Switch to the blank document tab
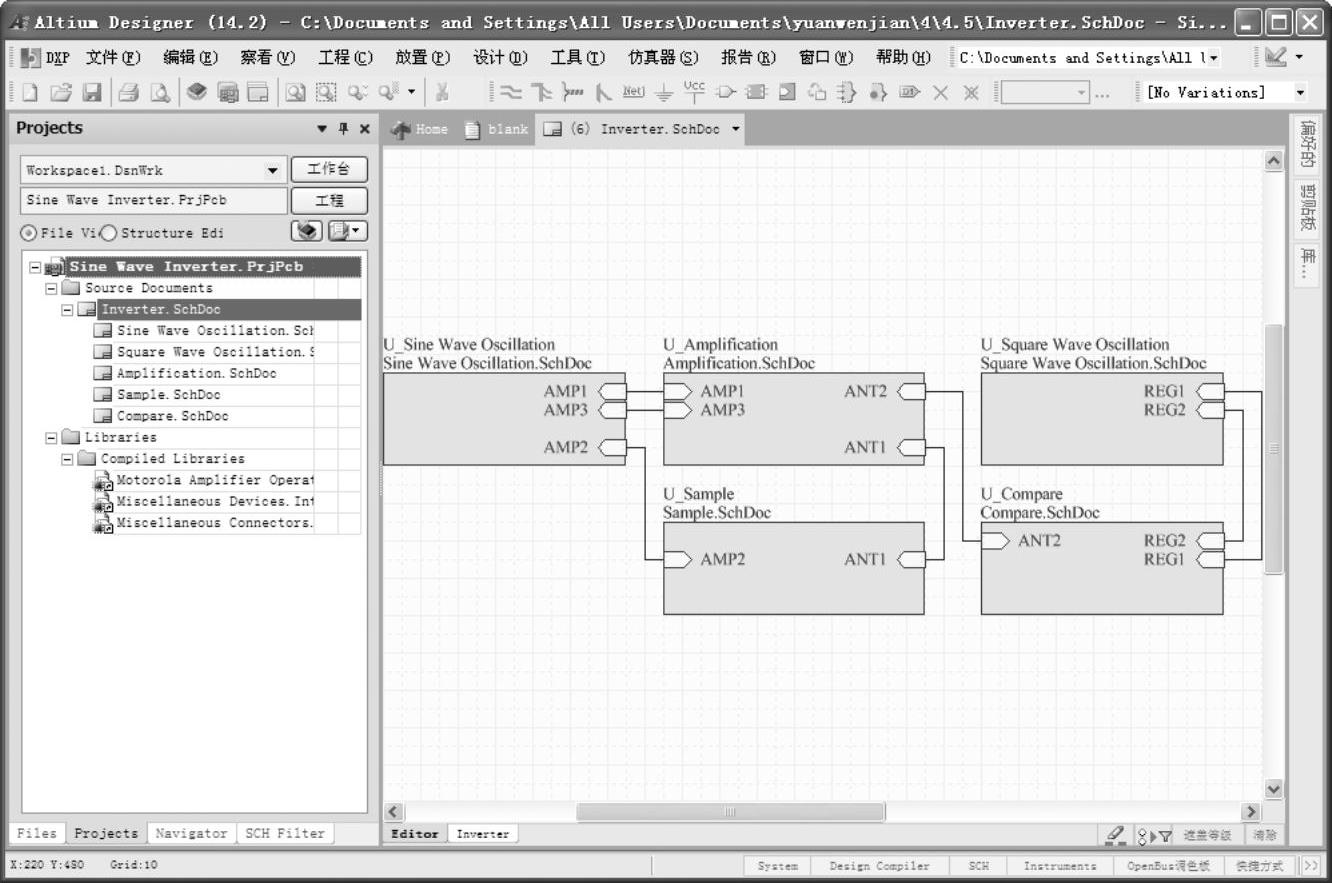 (497, 129)
